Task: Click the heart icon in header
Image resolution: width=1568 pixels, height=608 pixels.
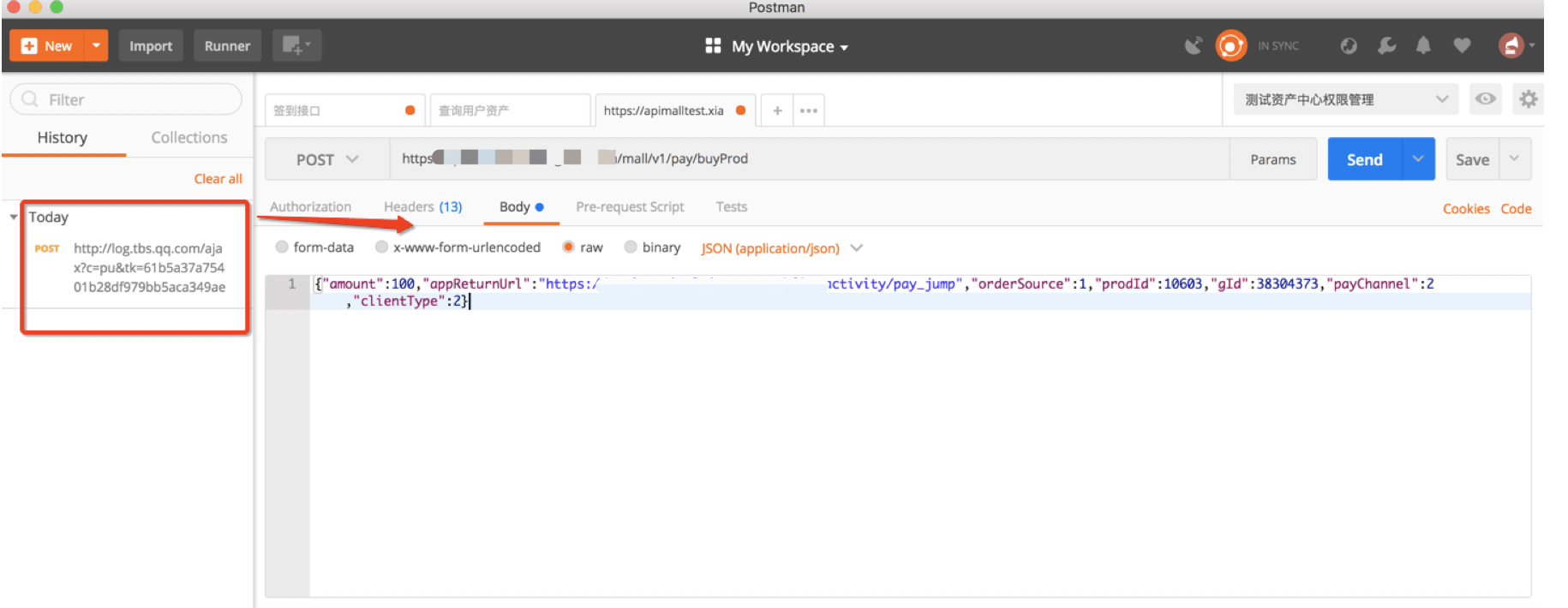Action: pos(1462,45)
